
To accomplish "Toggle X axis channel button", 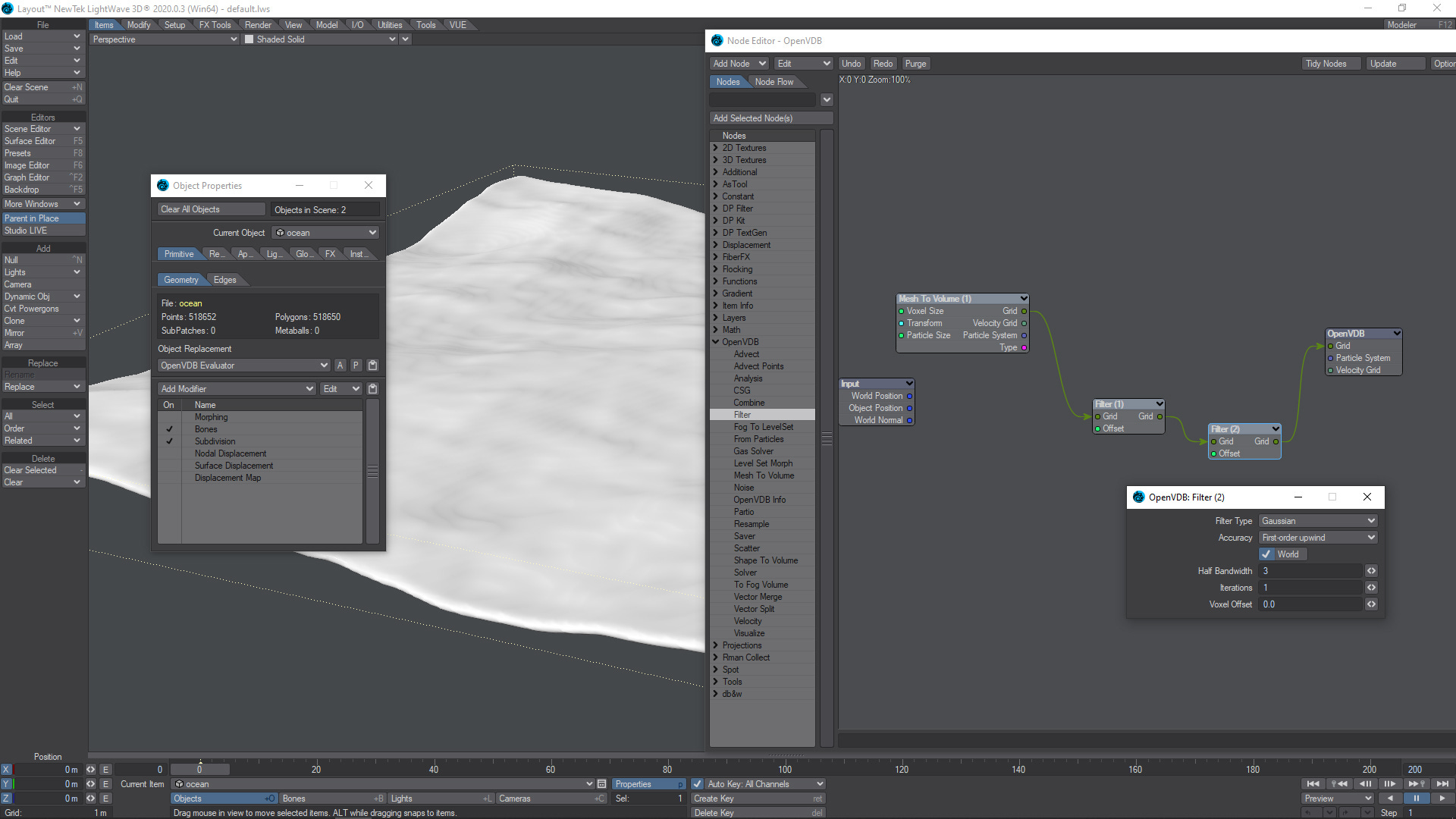I will point(6,770).
